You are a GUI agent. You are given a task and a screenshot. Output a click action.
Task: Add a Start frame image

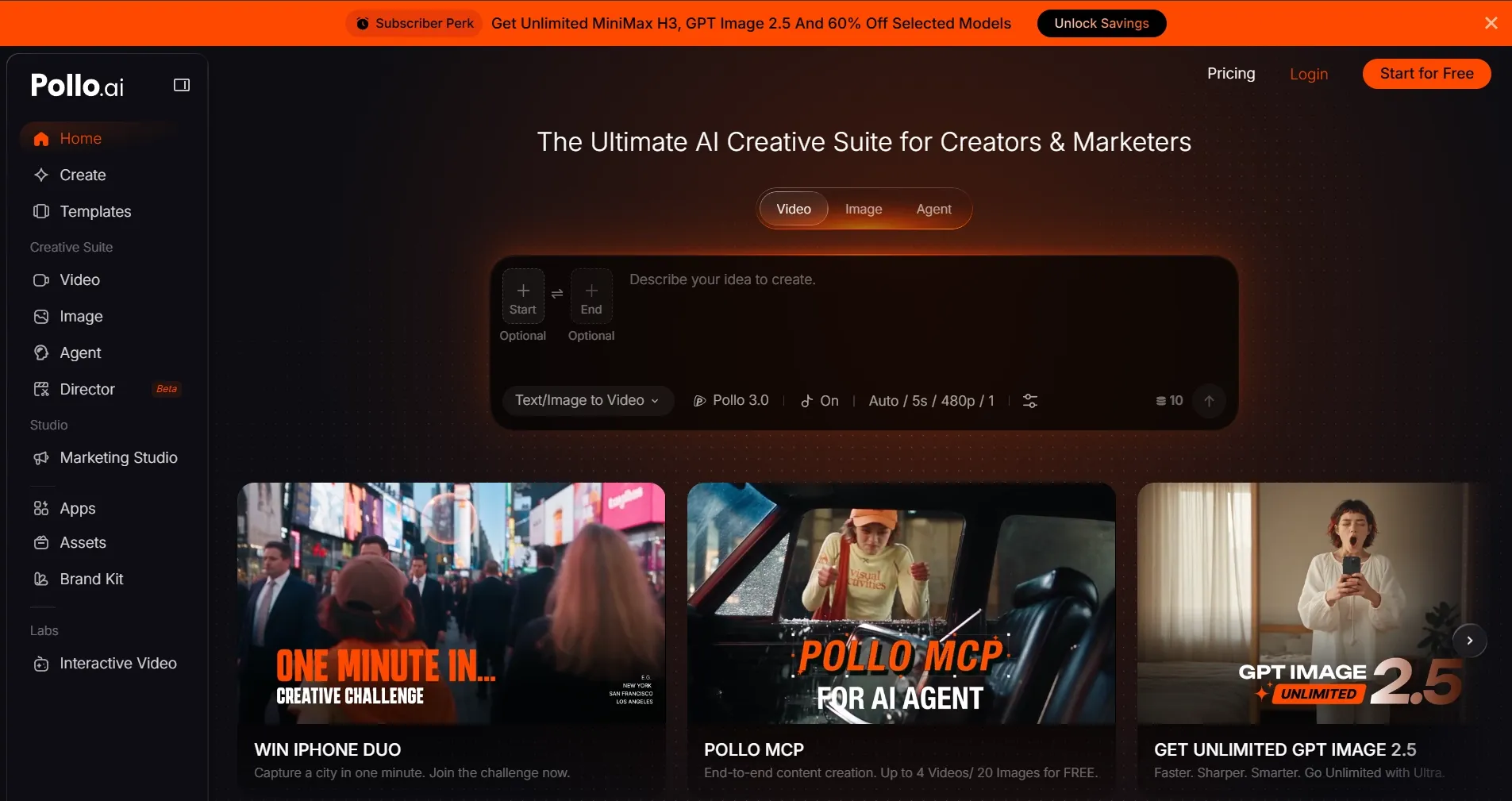(x=523, y=296)
